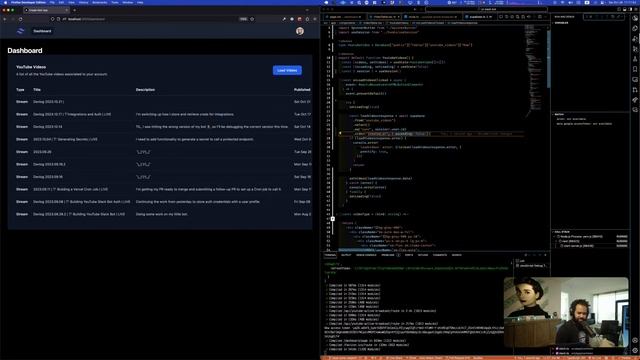Image resolution: width=640 pixels, height=360 pixels.
Task: Open More Actions in editor toolbar
Action: tap(545, 17)
